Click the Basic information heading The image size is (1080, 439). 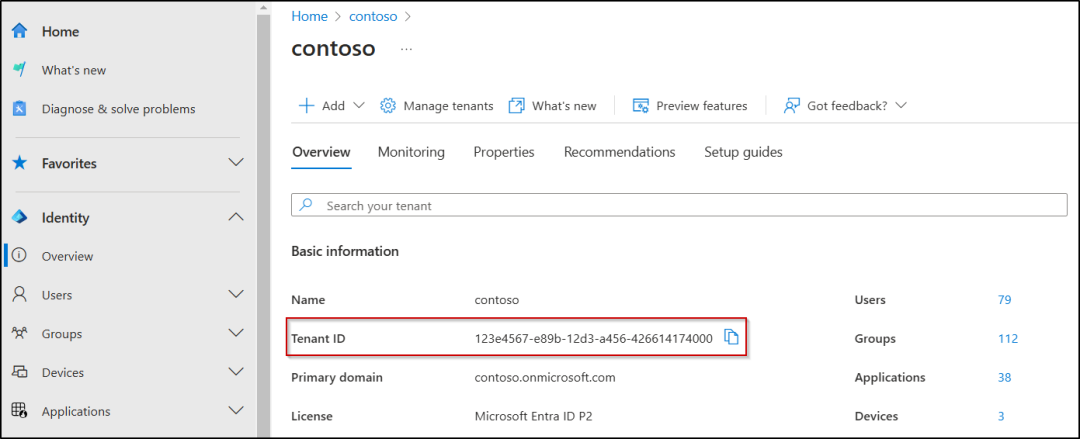pos(345,252)
